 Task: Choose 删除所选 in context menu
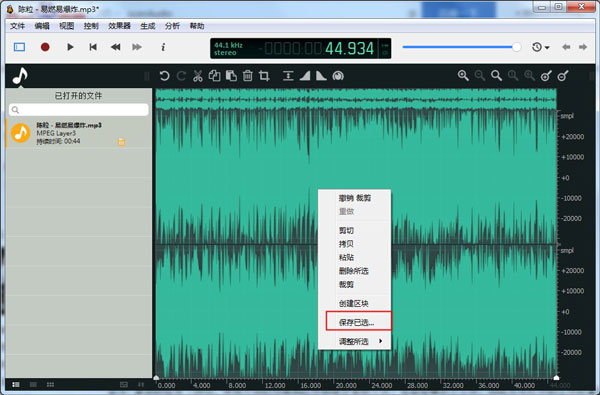tap(354, 271)
